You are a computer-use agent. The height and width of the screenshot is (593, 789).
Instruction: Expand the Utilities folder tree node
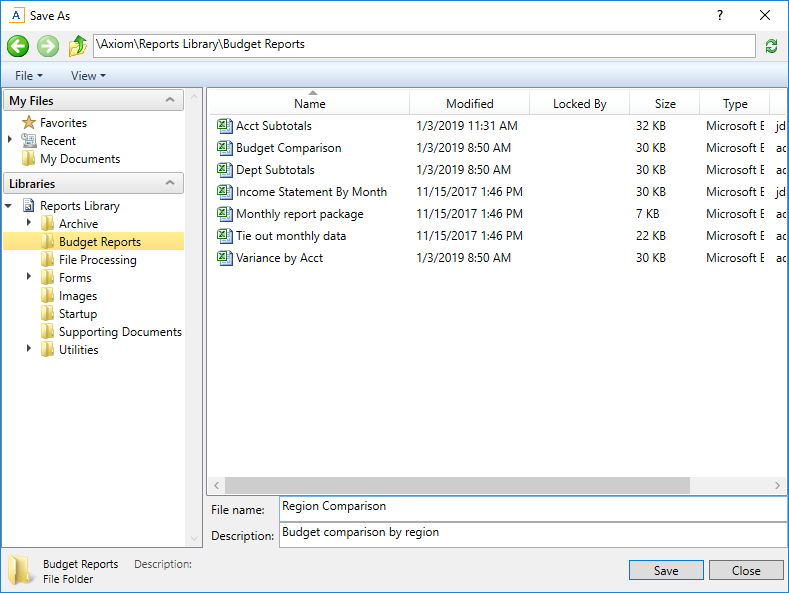(29, 350)
